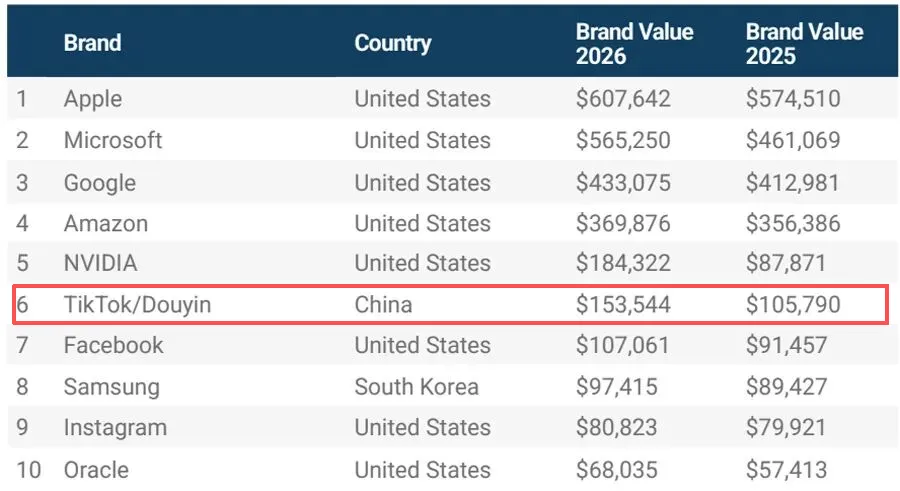Click Apple's 2026 value $607,642
Image resolution: width=900 pixels, height=491 pixels.
coord(623,99)
